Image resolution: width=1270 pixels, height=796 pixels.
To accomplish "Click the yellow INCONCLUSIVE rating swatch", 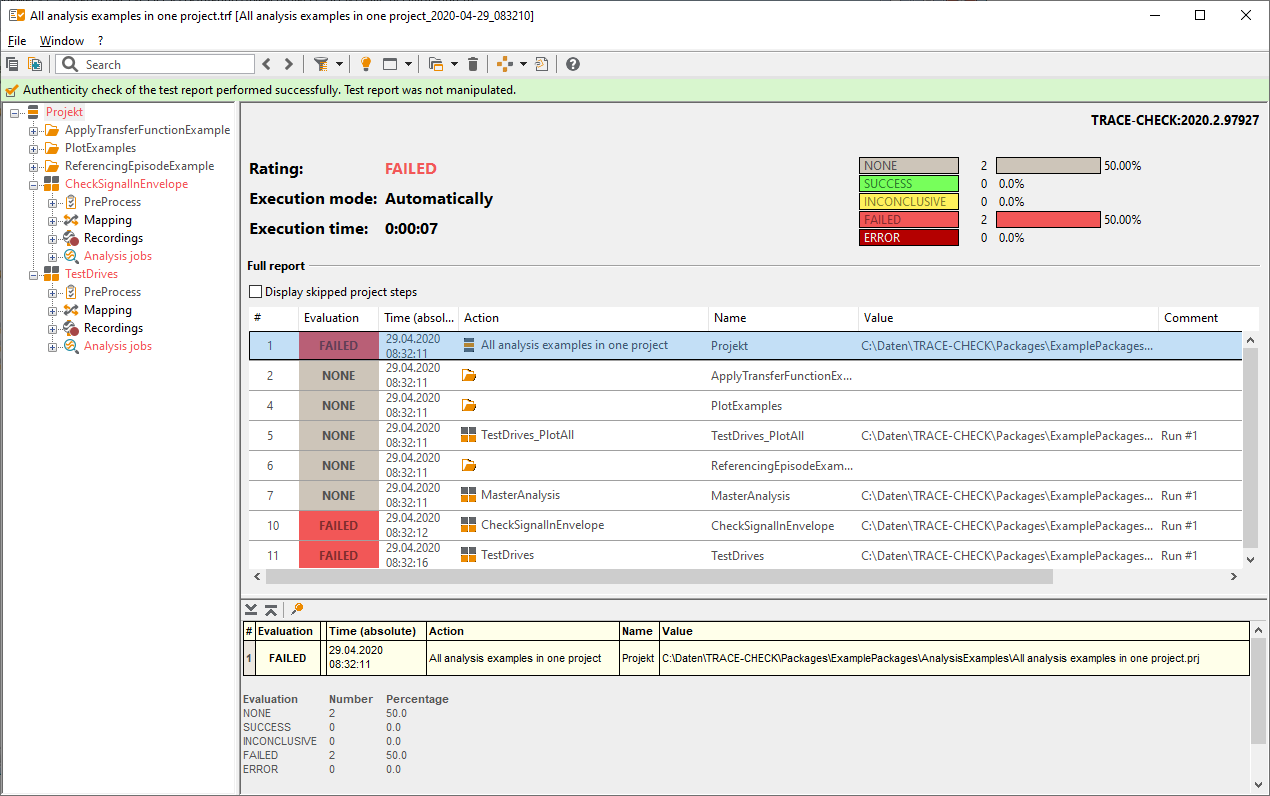I will pyautogui.click(x=908, y=202).
